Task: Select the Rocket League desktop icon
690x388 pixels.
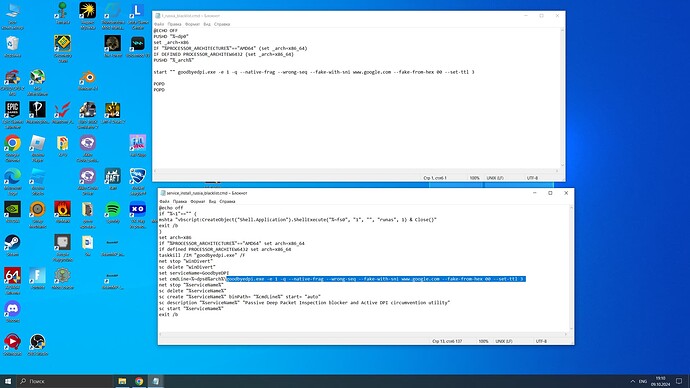Action: tap(138, 182)
